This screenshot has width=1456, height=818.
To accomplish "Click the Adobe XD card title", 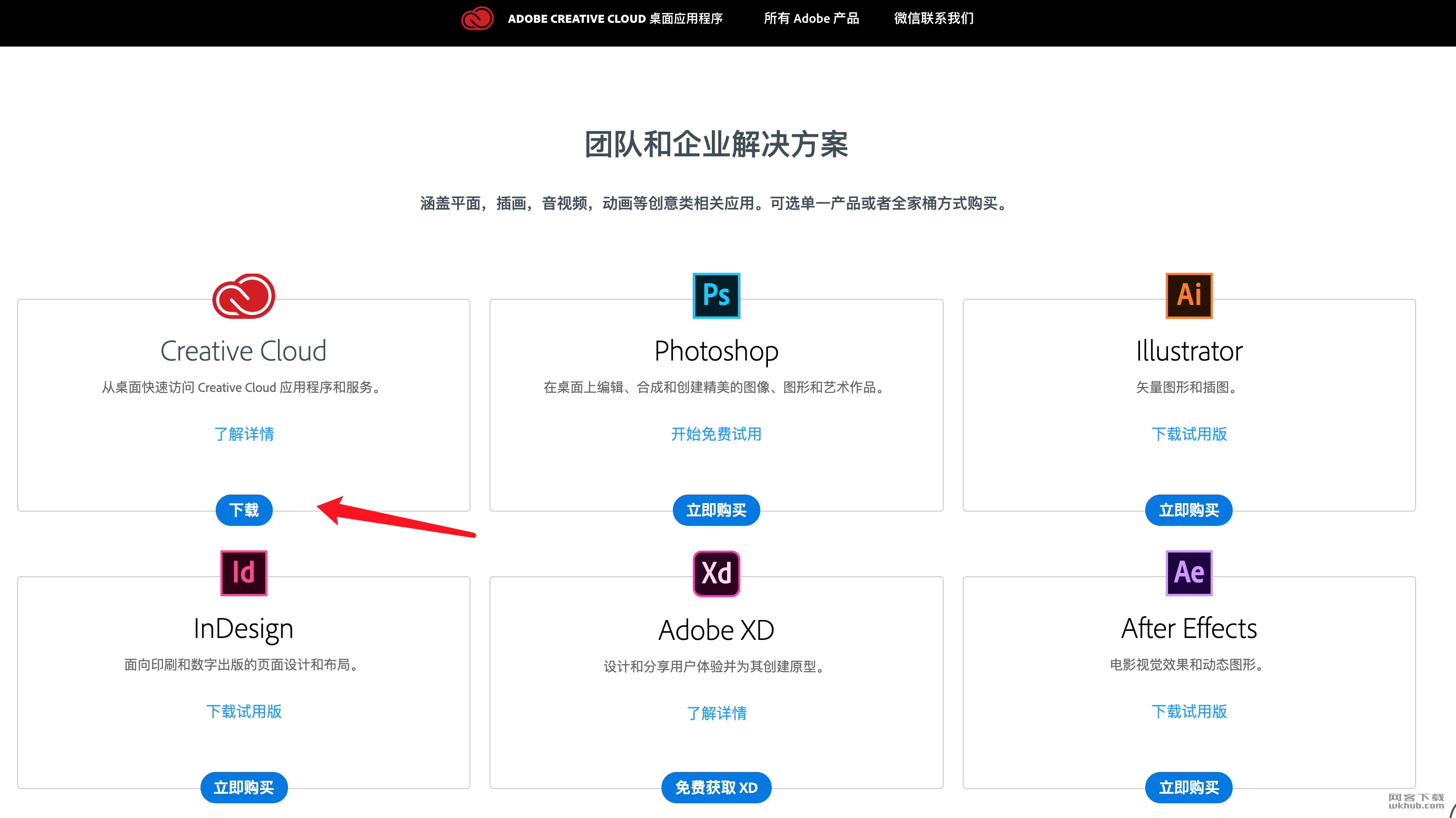I will pos(716,630).
